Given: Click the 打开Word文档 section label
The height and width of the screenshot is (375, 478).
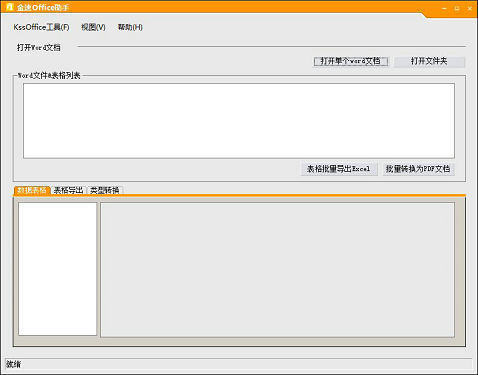Looking at the screenshot, I should click(x=39, y=47).
